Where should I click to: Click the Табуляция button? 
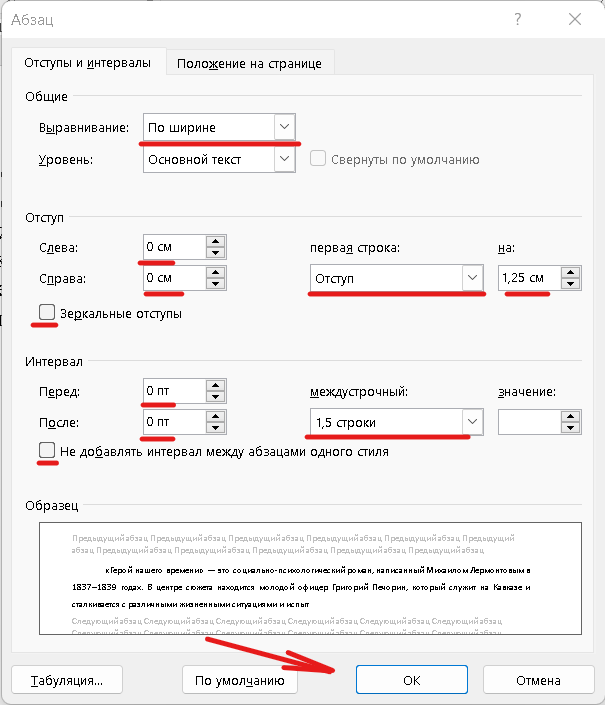(67, 680)
